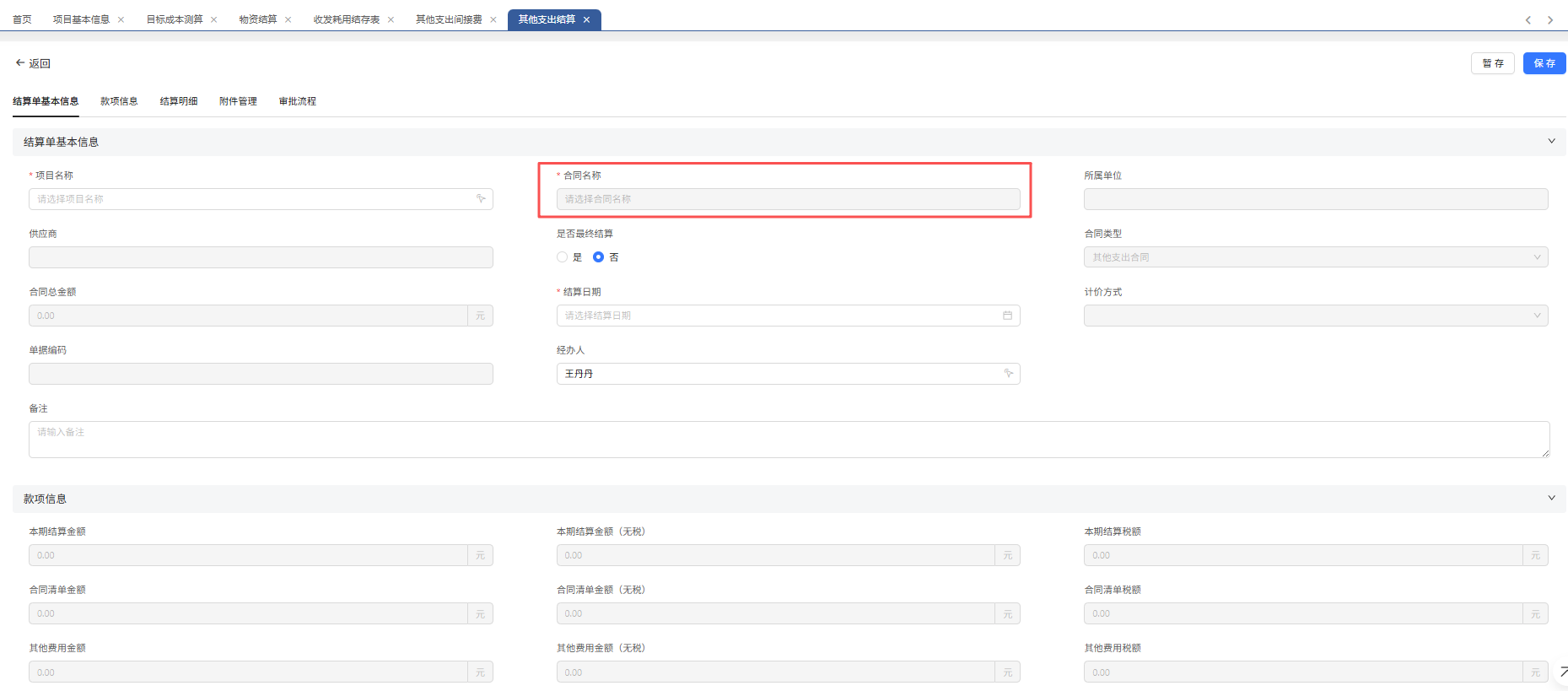
Task: Open calendar icon in 结算日期 field
Action: [x=1007, y=316]
